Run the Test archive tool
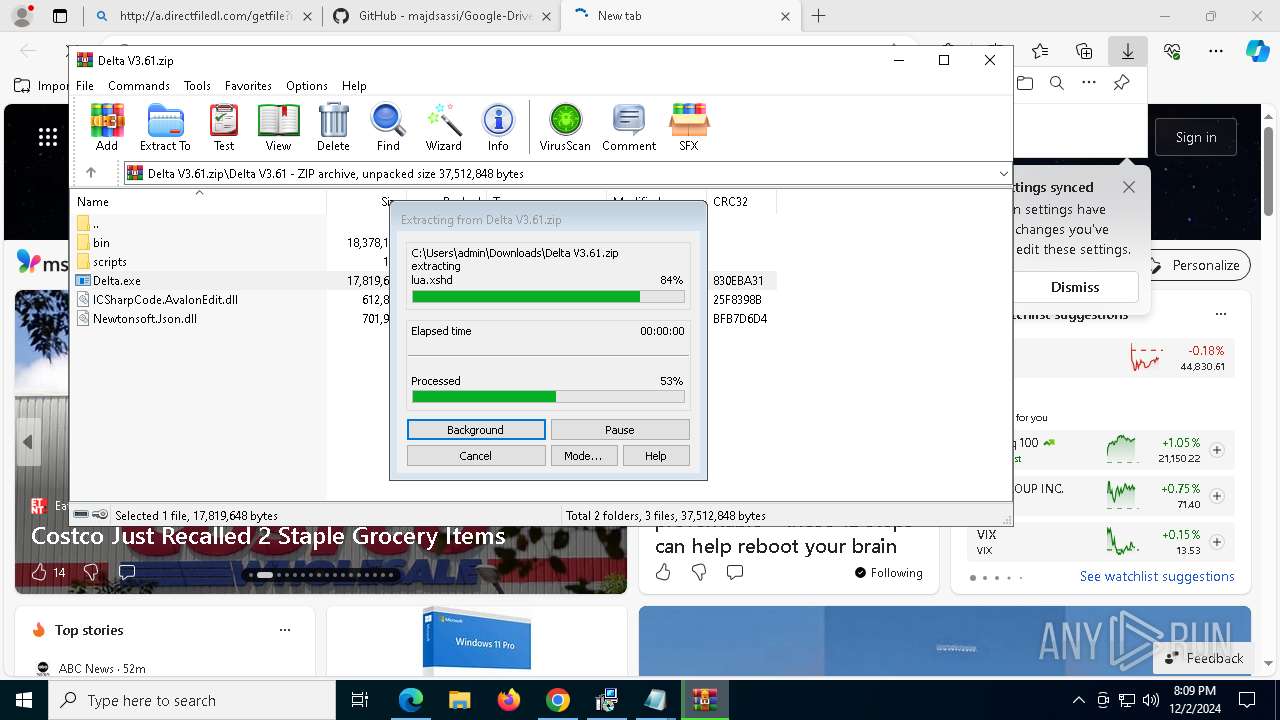The image size is (1280, 720). [x=224, y=127]
